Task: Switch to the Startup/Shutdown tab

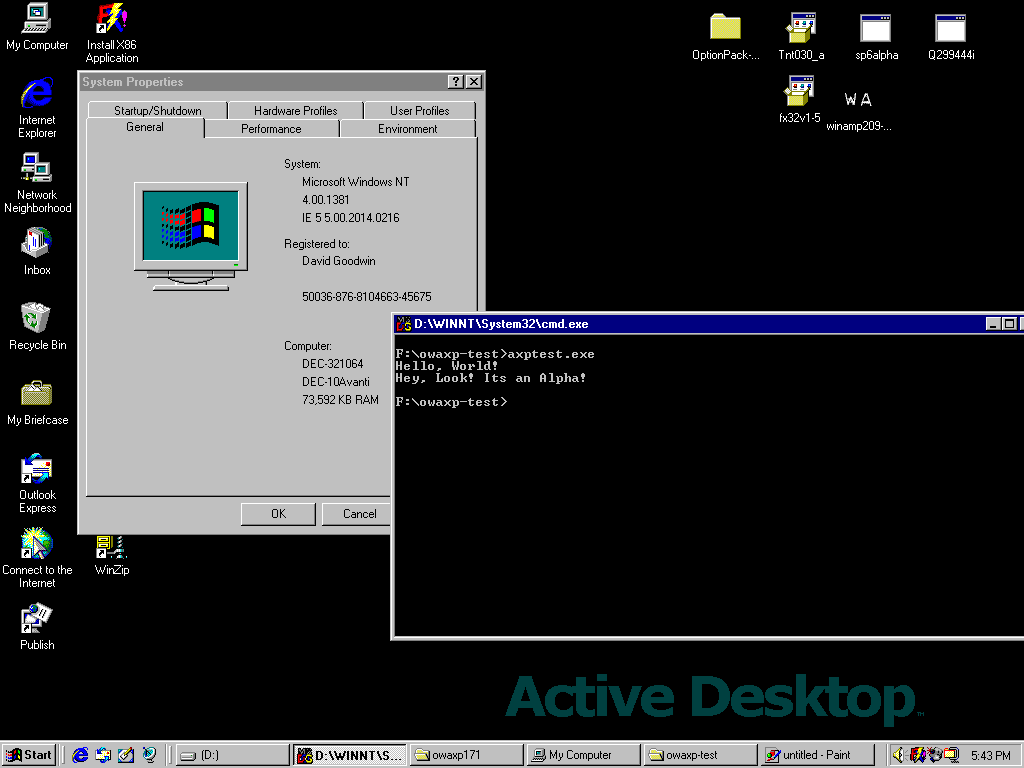Action: [x=157, y=110]
